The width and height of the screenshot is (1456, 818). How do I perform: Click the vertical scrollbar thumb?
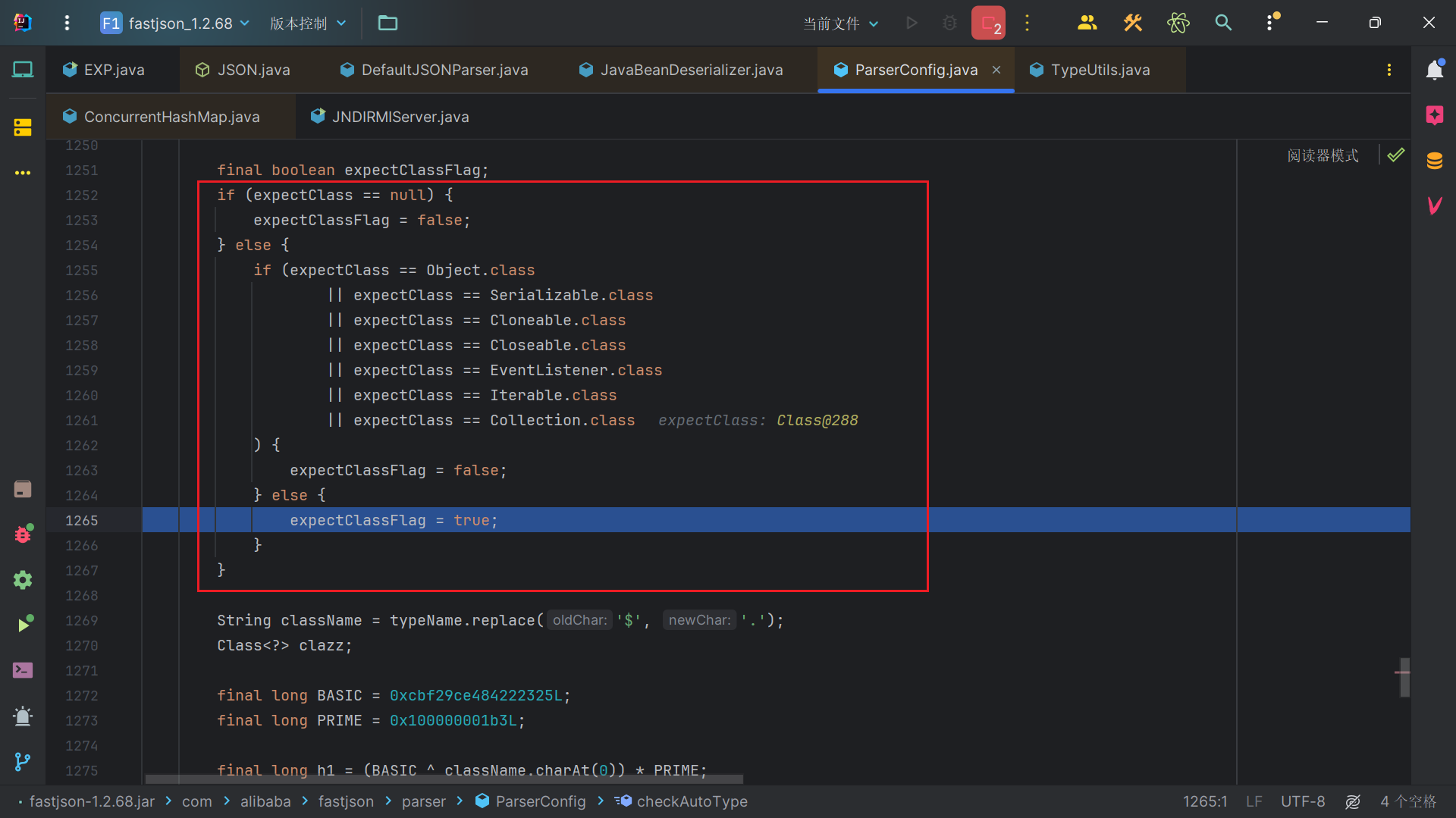tap(1404, 677)
